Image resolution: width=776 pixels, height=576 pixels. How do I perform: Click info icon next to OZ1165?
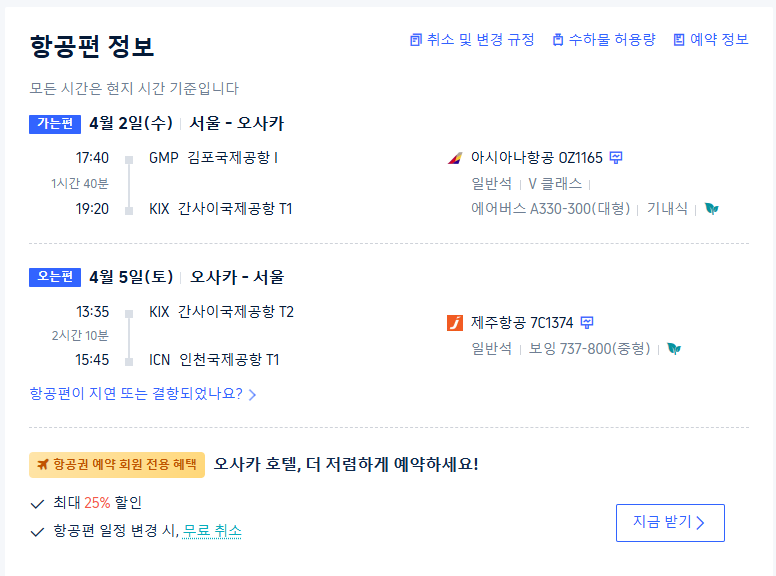[x=616, y=158]
